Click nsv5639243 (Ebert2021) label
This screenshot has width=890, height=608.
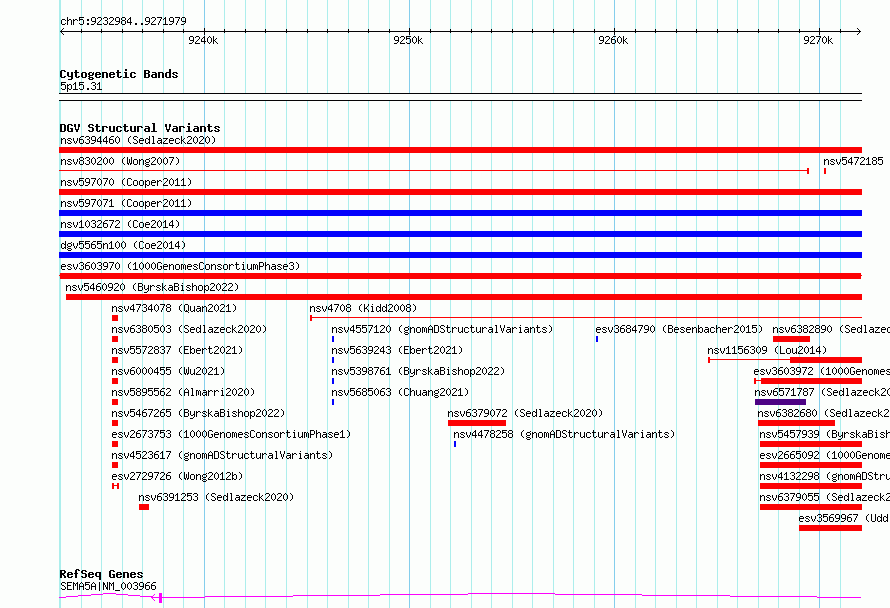tap(397, 350)
